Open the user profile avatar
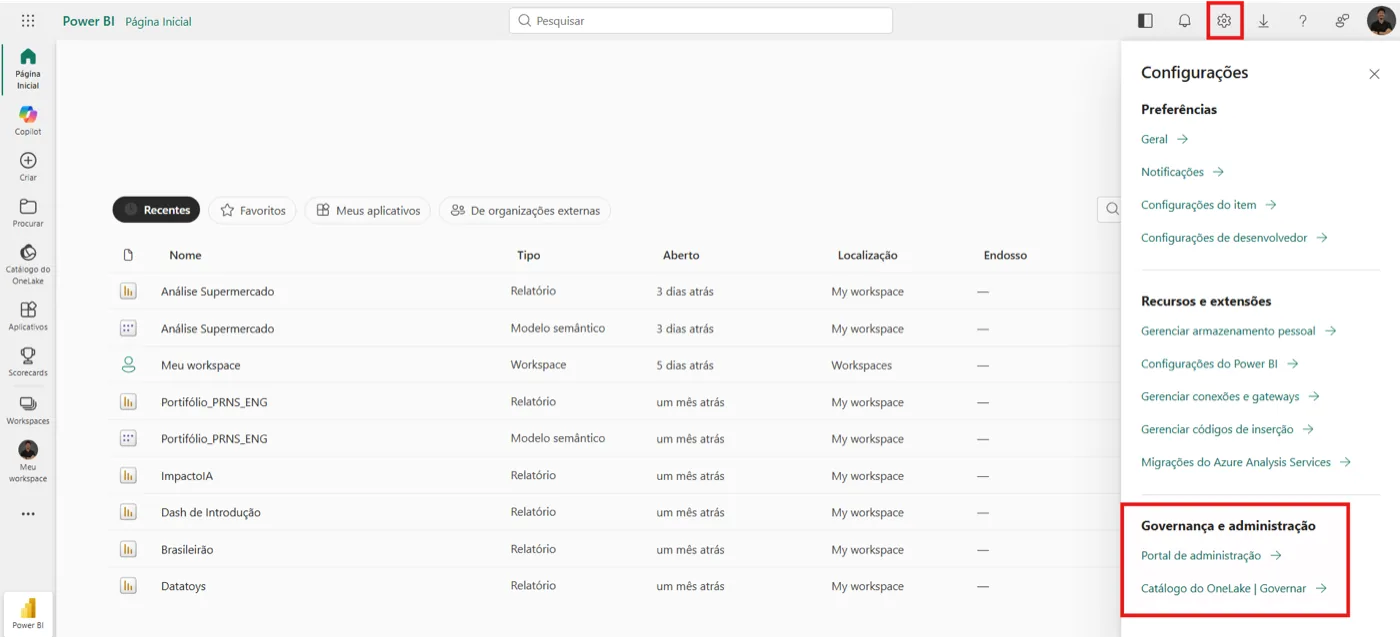Image resolution: width=1400 pixels, height=637 pixels. pyautogui.click(x=1381, y=21)
